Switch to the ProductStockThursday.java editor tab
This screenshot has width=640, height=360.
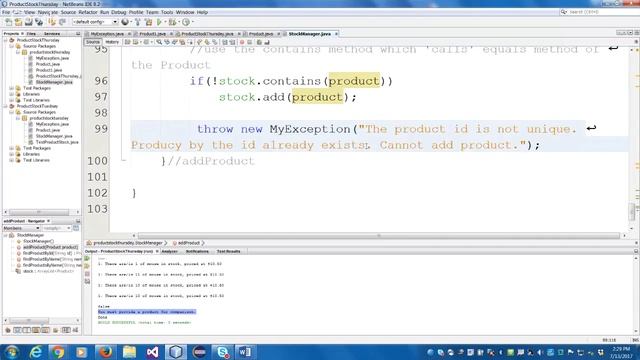pyautogui.click(x=207, y=34)
